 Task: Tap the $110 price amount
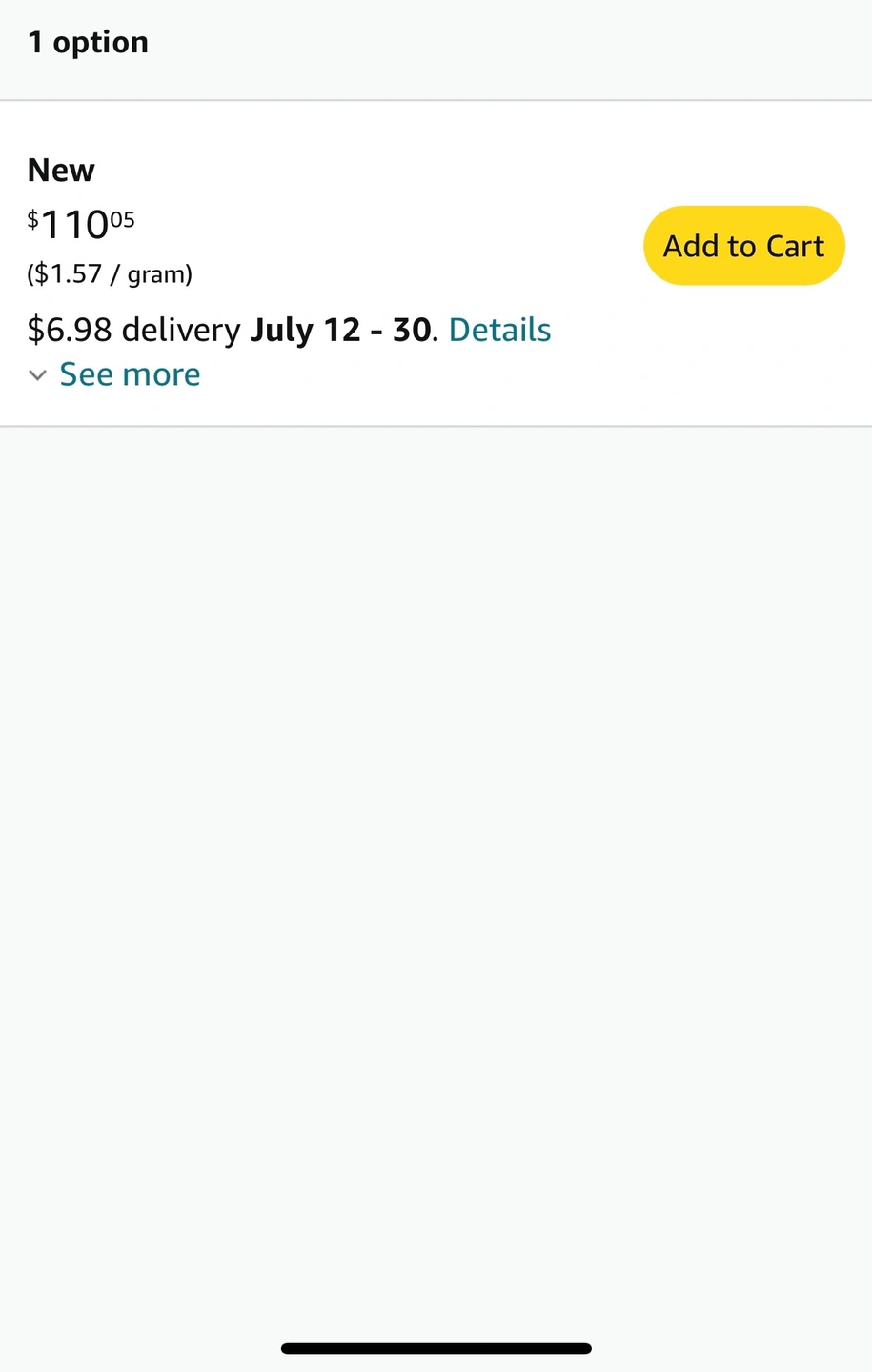(74, 226)
